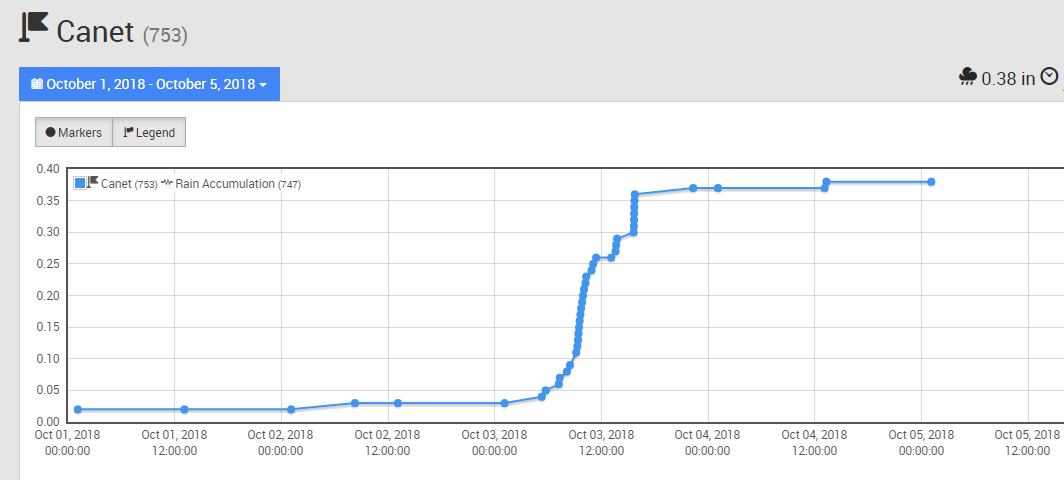Click the 0.38 in rainfall total text

coord(1008,78)
